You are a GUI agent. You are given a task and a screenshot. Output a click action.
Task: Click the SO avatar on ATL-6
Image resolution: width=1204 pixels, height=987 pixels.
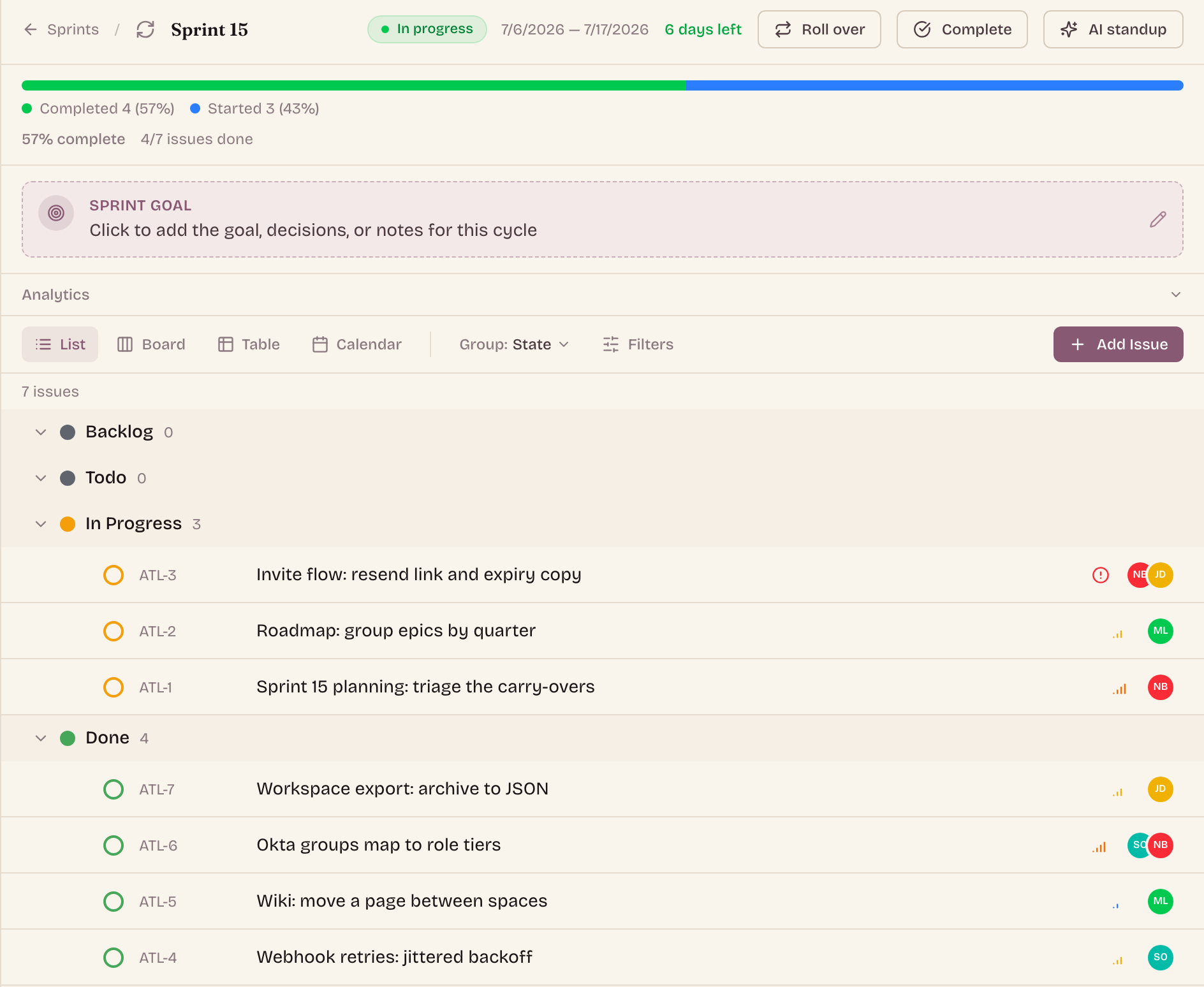(1137, 845)
